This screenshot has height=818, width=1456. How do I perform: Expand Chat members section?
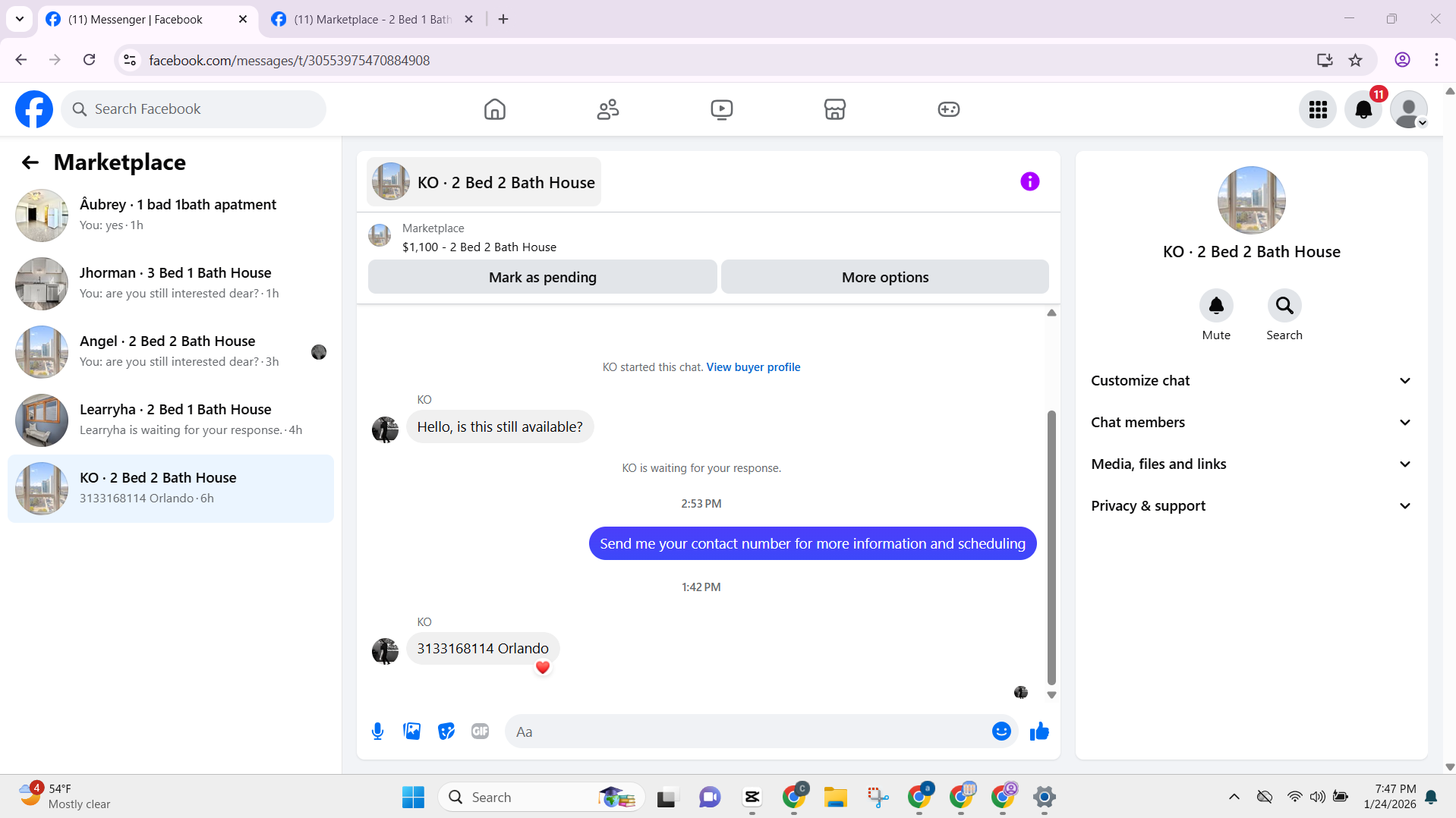(x=1251, y=423)
